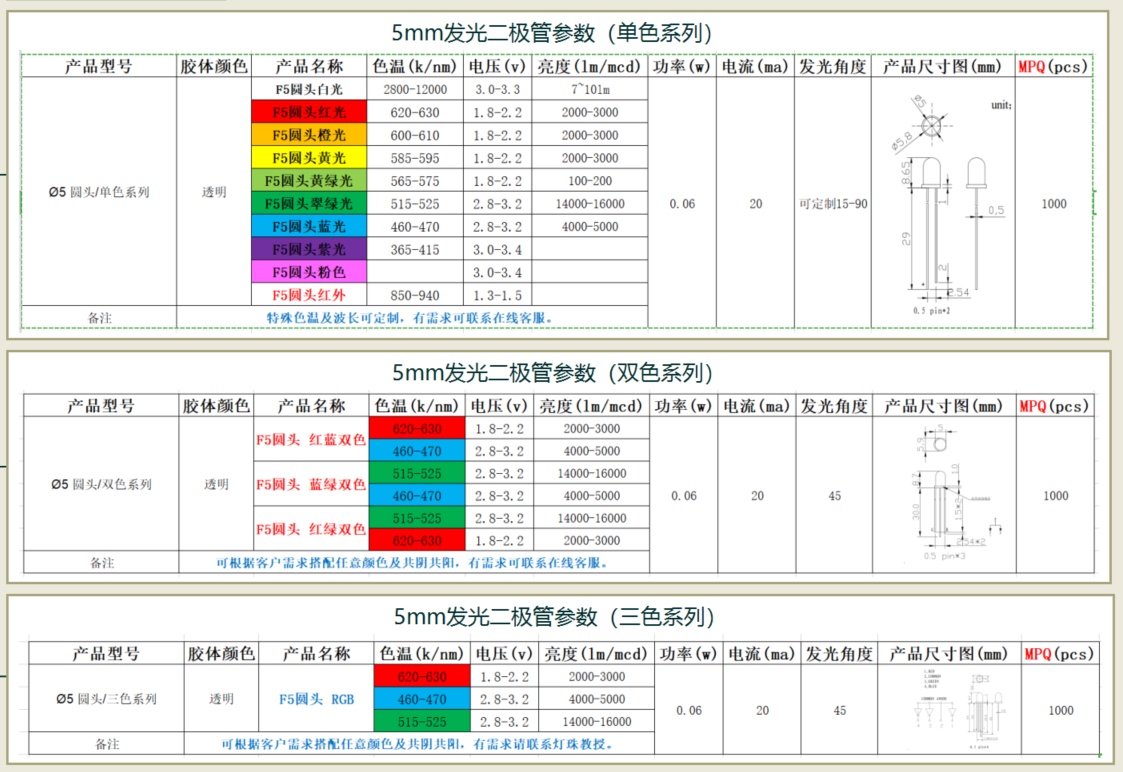Image resolution: width=1123 pixels, height=772 pixels.
Task: Click the pink F5圆头粉色 cell
Action: coord(309,272)
